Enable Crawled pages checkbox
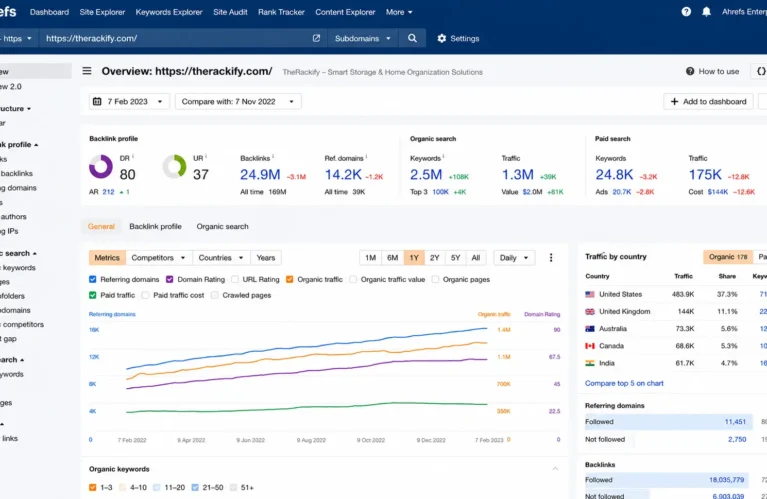This screenshot has width=767, height=499. click(x=215, y=295)
